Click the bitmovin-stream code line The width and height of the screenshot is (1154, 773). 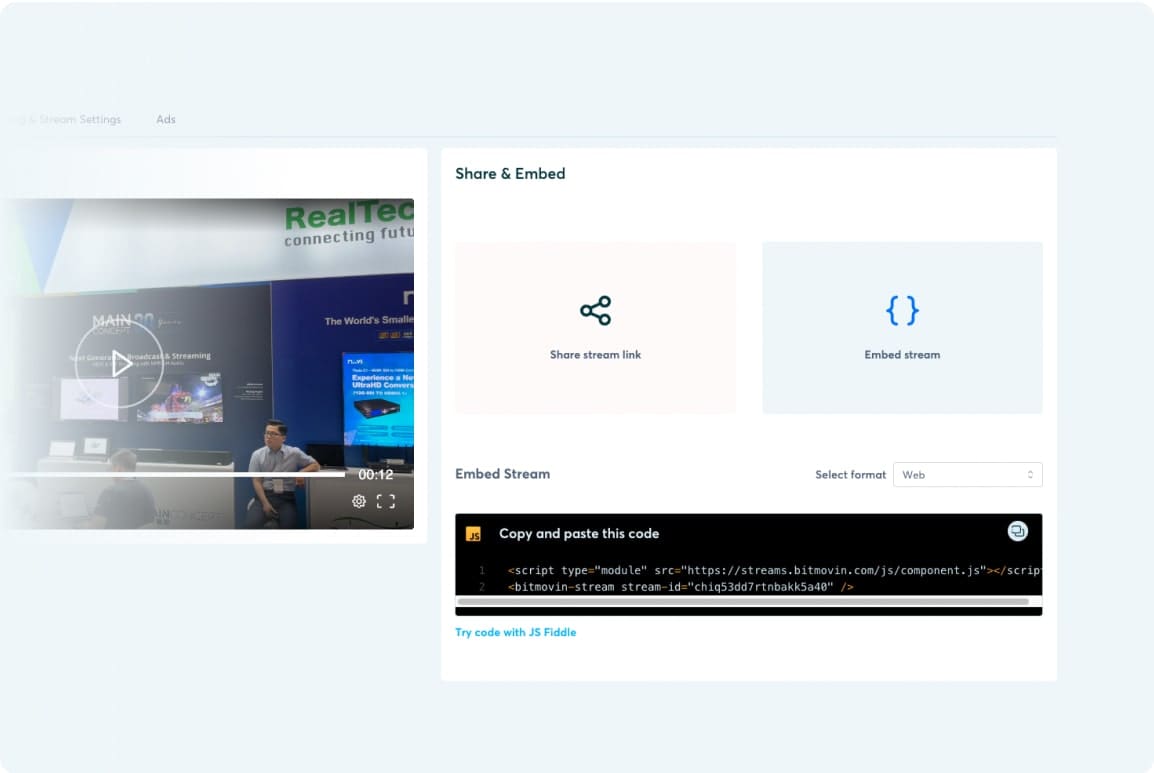coord(680,587)
